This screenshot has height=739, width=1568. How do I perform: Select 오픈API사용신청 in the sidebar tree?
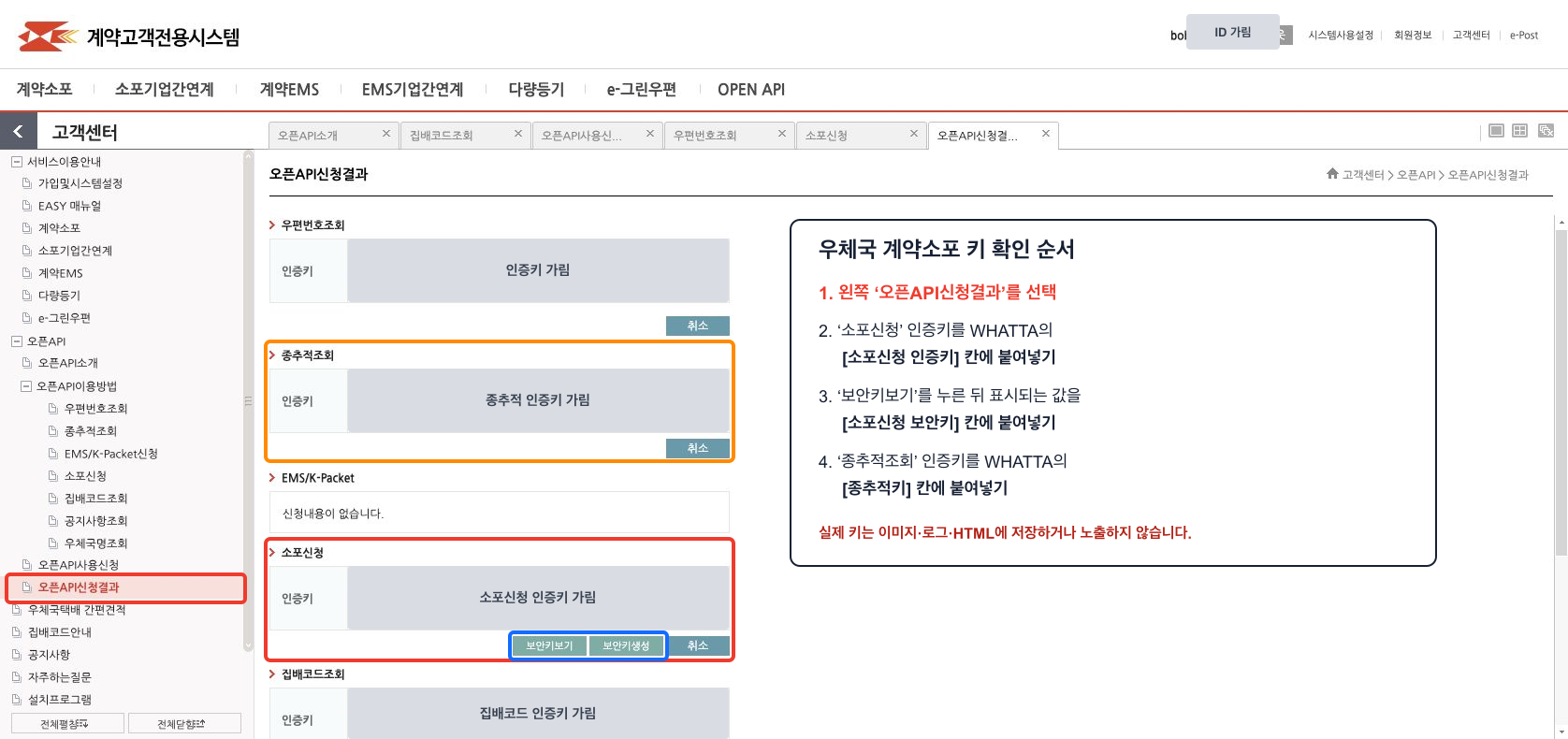click(79, 565)
